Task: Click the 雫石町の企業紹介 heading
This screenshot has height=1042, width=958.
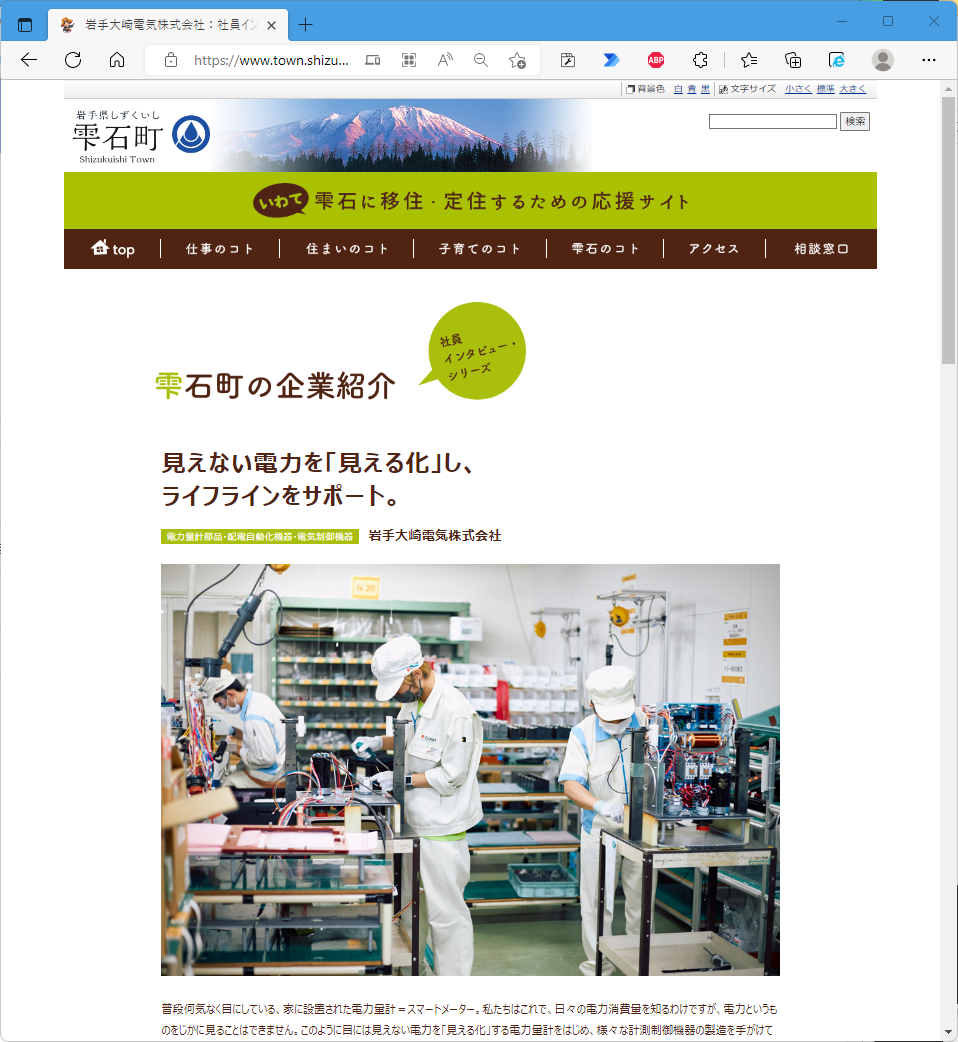Action: coord(275,386)
